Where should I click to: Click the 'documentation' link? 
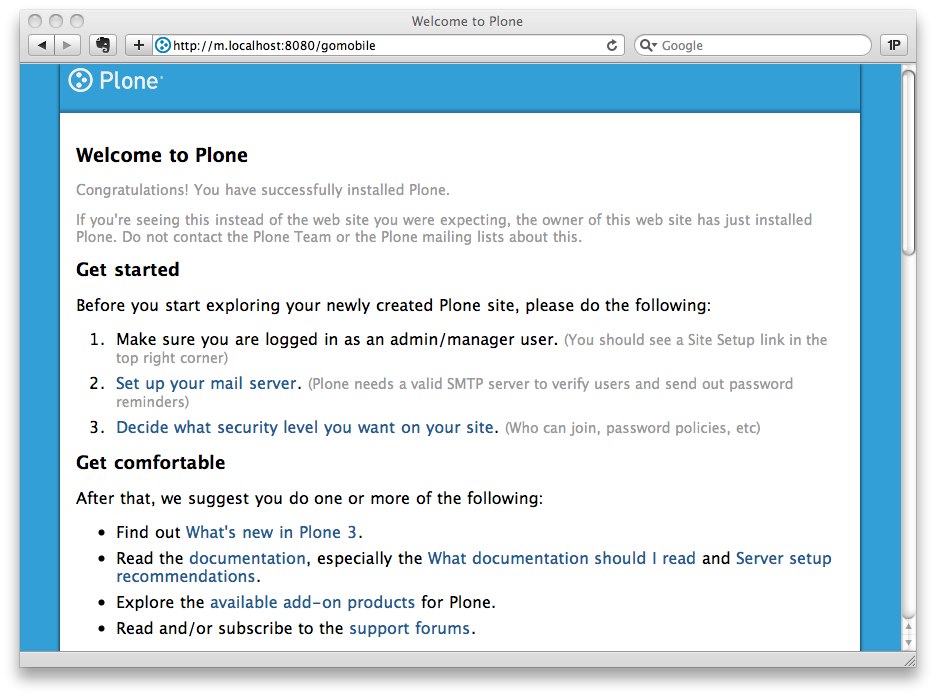click(x=246, y=558)
